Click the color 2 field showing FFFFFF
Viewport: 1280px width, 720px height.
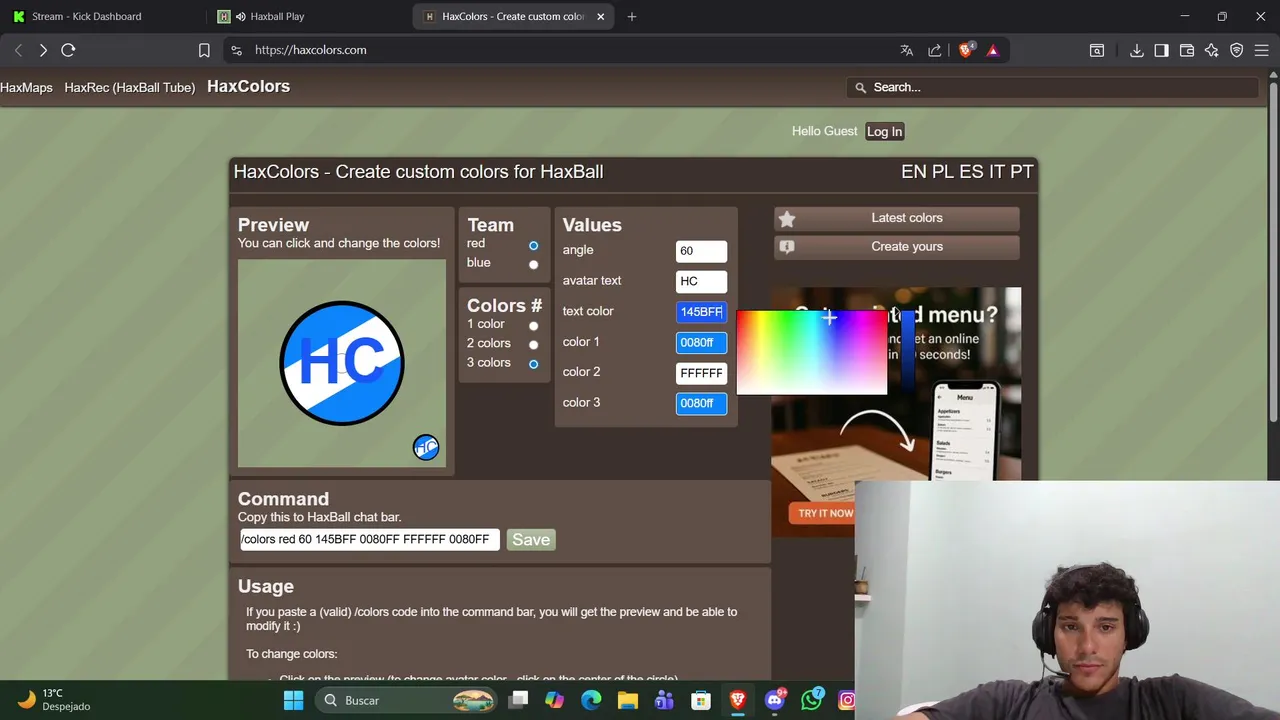click(701, 373)
